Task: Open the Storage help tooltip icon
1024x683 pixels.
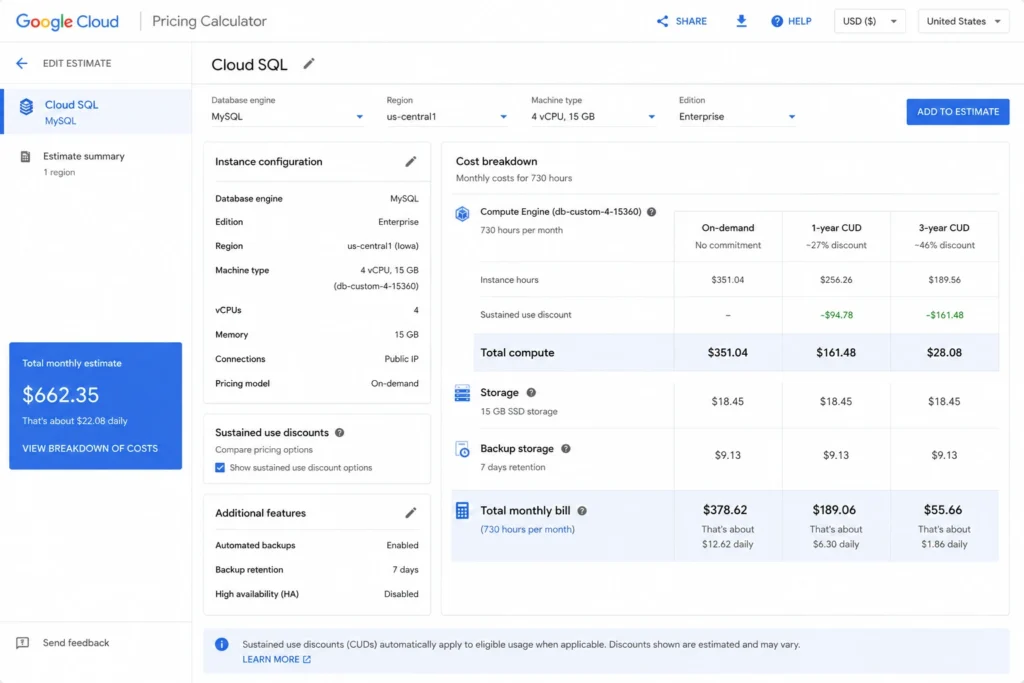Action: [x=531, y=392]
